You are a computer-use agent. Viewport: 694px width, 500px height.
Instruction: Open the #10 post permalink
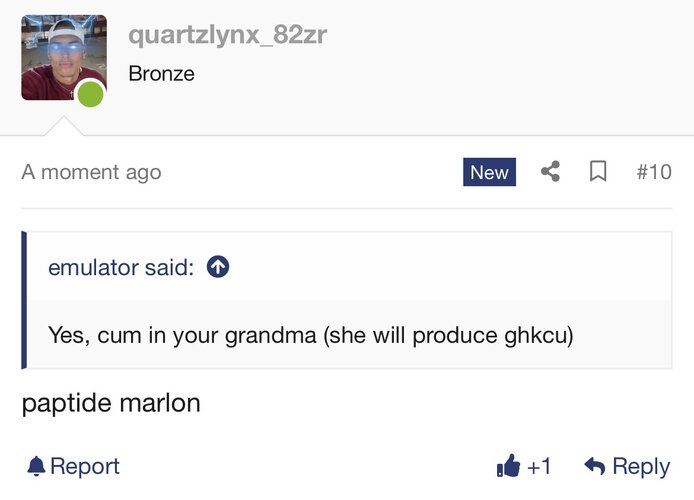tap(654, 172)
